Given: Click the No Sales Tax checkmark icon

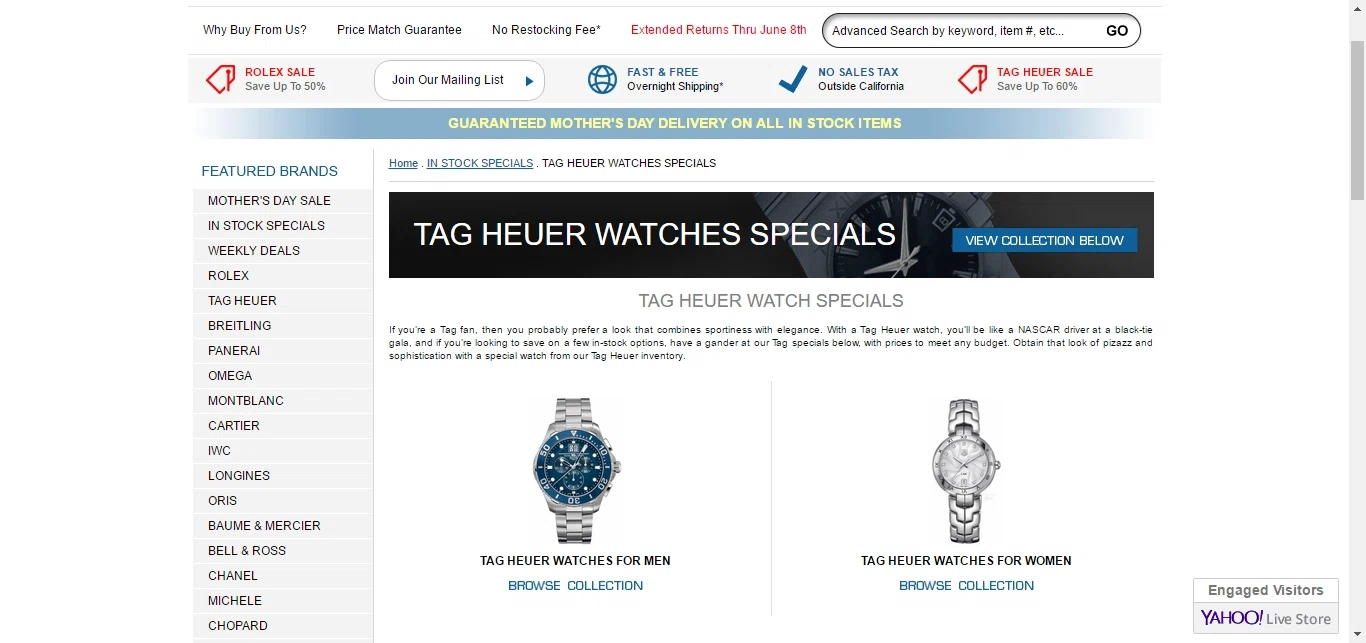Looking at the screenshot, I should pyautogui.click(x=793, y=79).
